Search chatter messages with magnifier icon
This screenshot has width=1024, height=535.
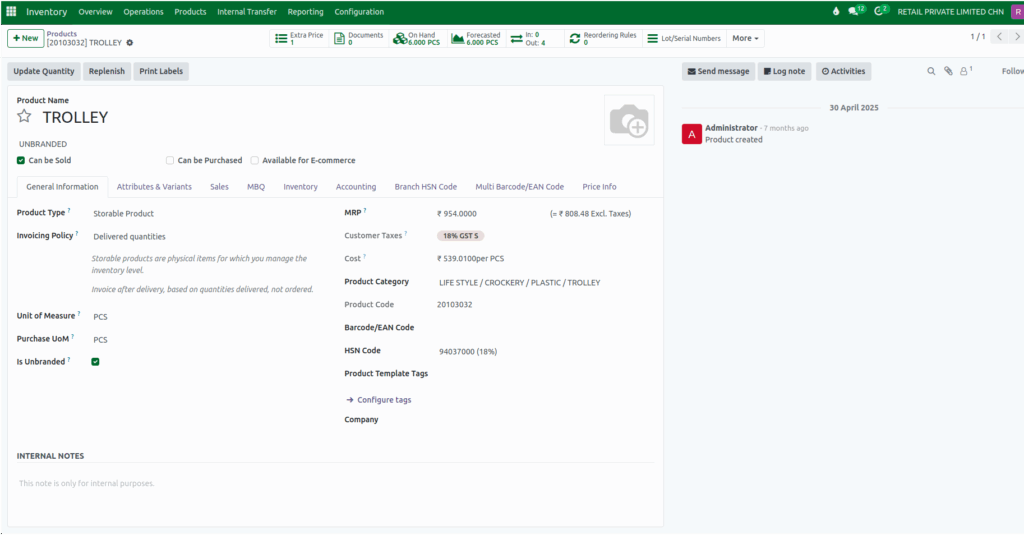[931, 71]
